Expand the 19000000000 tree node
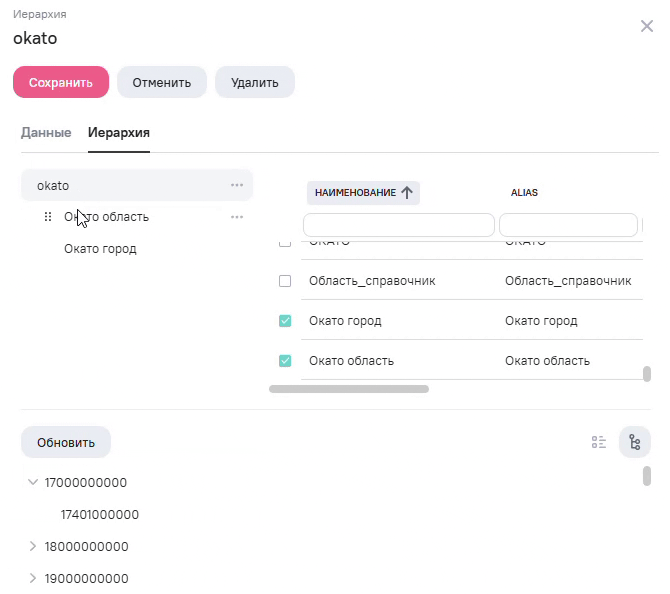Screen dimensions: 670x594 33,579
